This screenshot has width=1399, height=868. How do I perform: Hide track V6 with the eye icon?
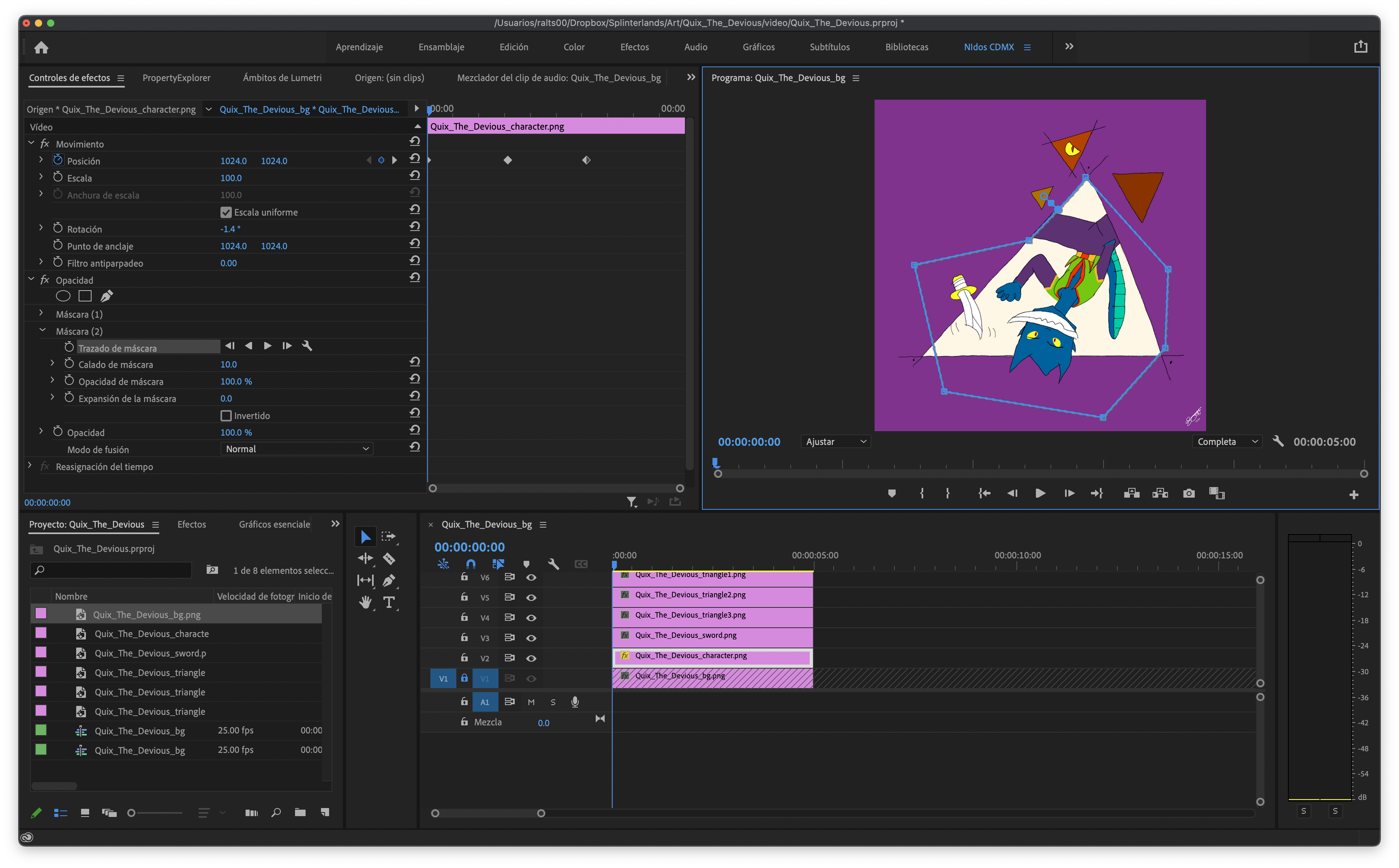pyautogui.click(x=531, y=577)
